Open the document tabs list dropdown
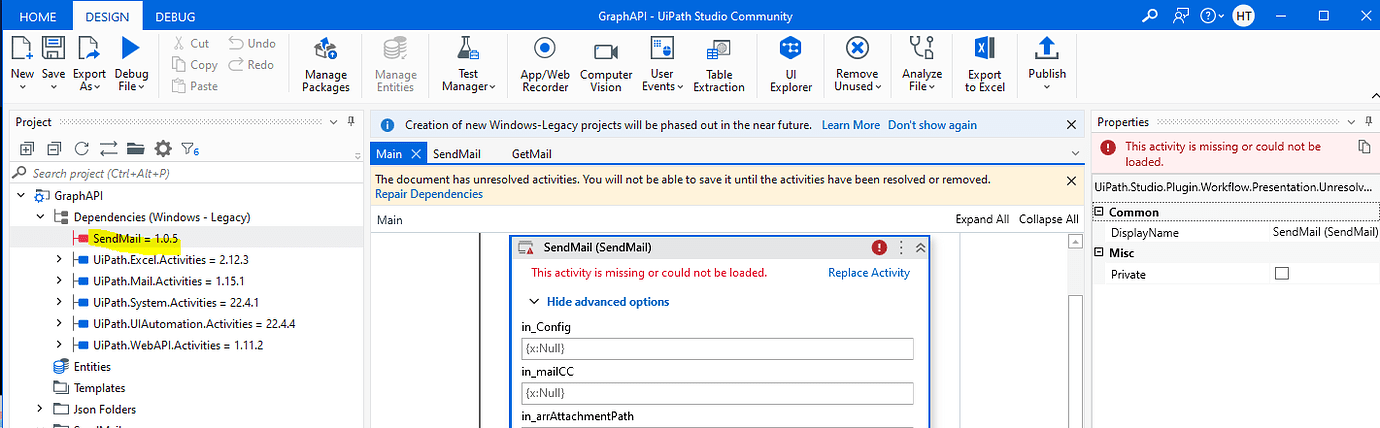 tap(1075, 154)
